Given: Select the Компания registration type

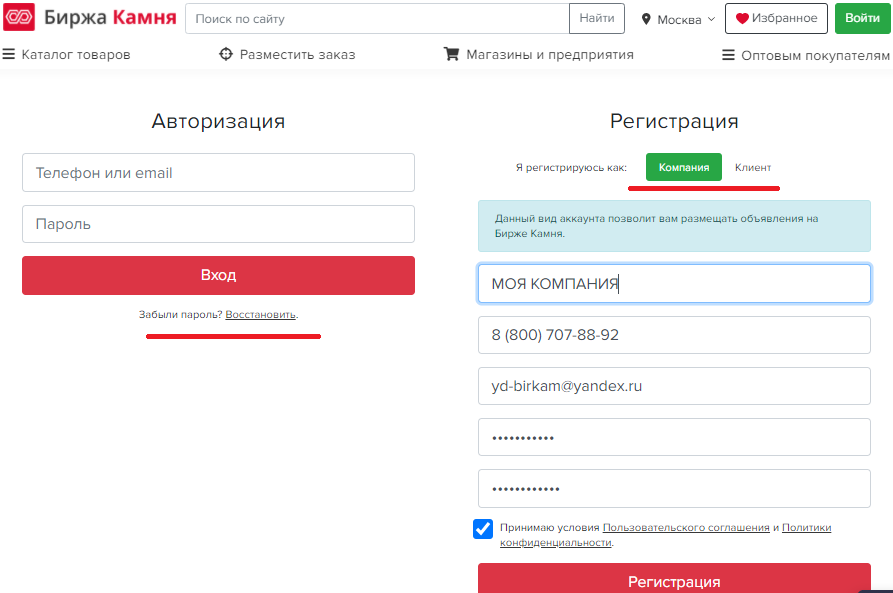Looking at the screenshot, I should click(683, 167).
